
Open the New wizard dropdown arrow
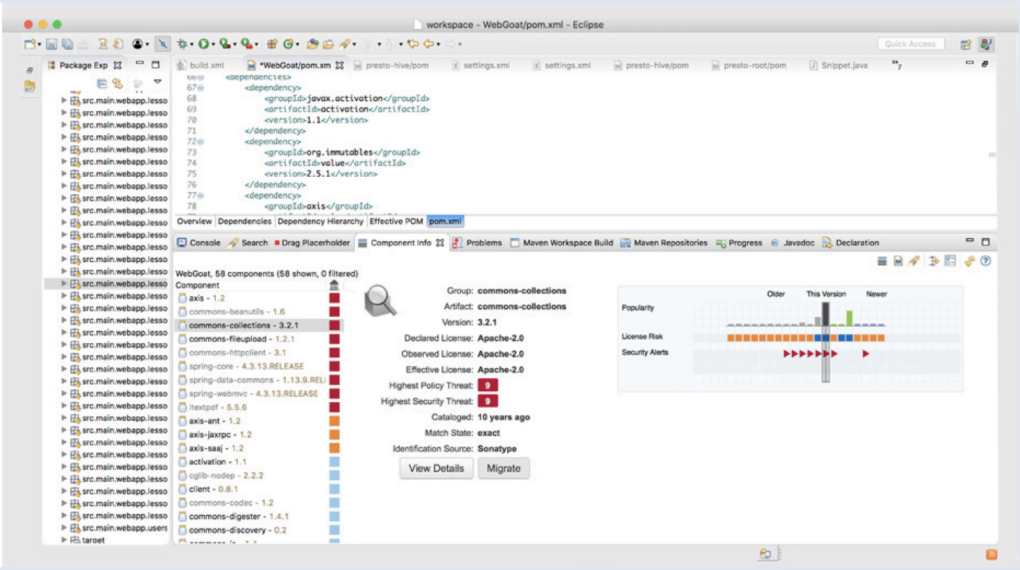click(x=39, y=45)
